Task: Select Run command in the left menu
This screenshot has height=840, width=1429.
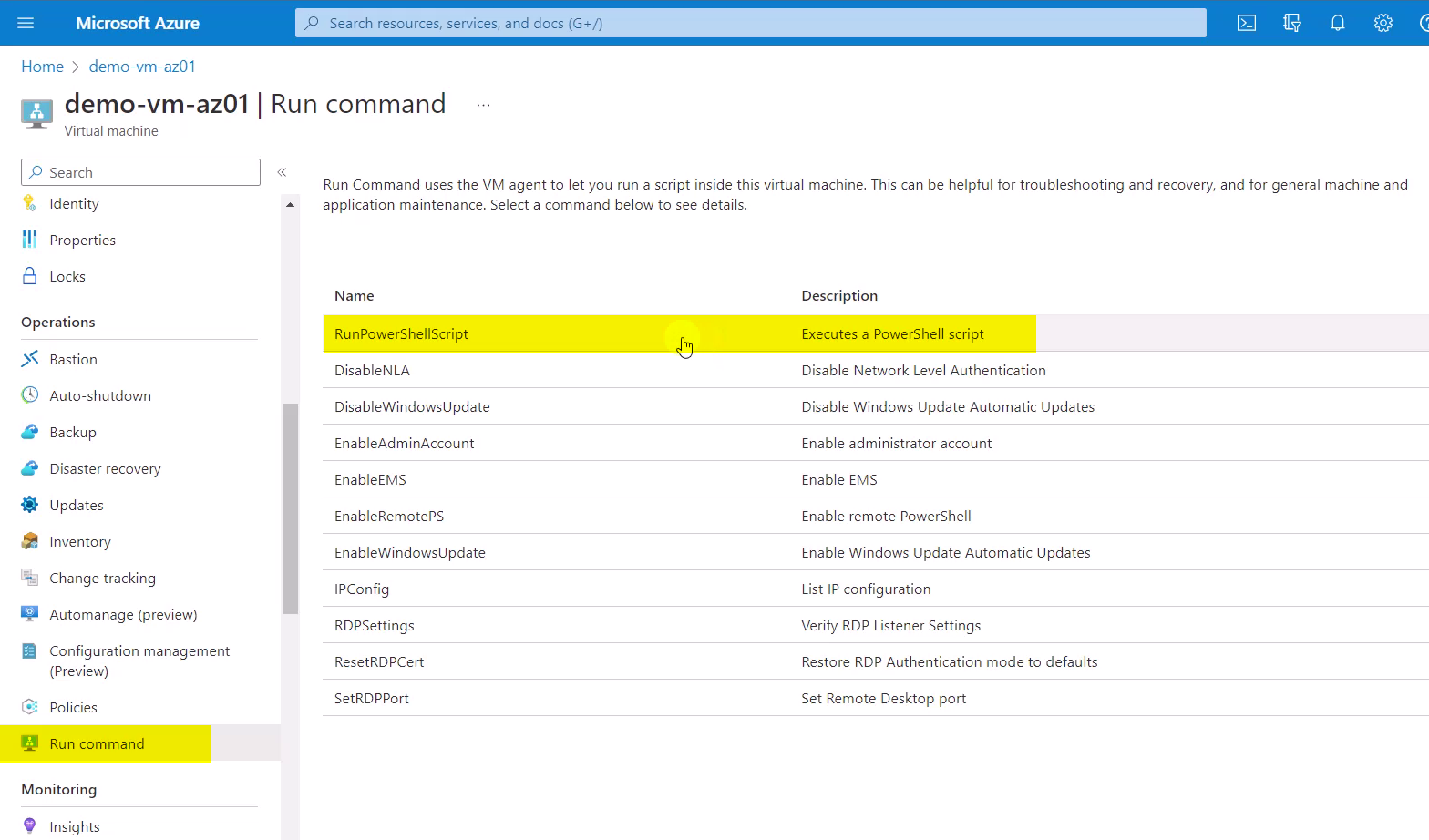Action: click(x=139, y=743)
